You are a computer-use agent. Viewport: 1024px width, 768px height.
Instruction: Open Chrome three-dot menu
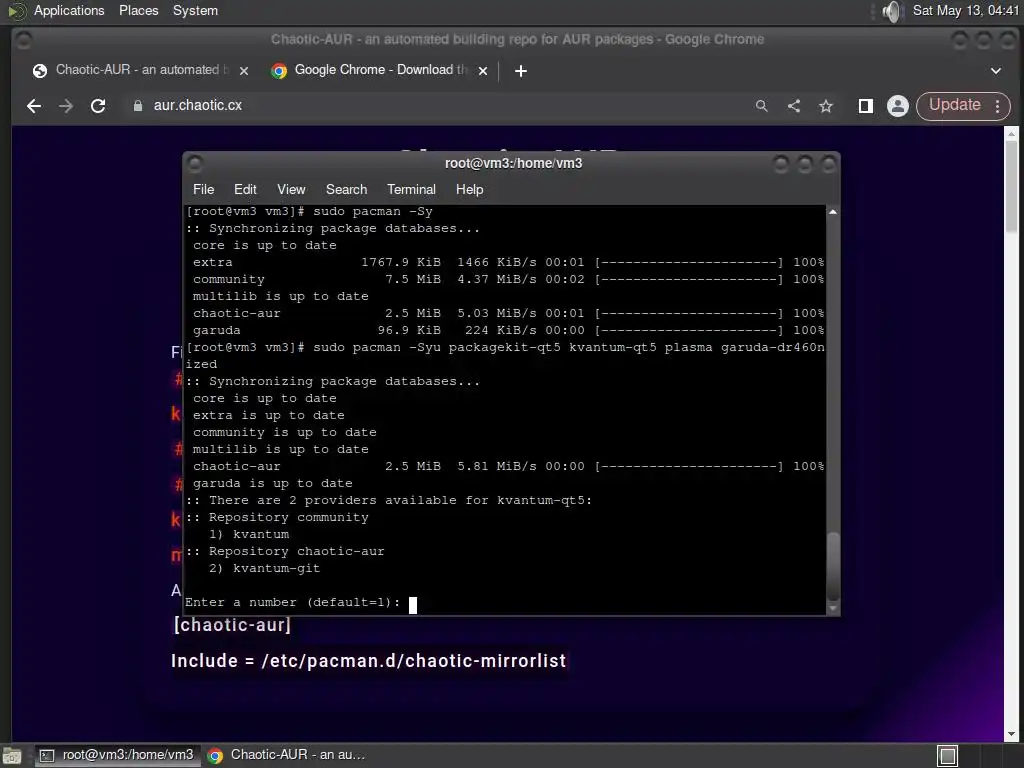pyautogui.click(x=997, y=106)
